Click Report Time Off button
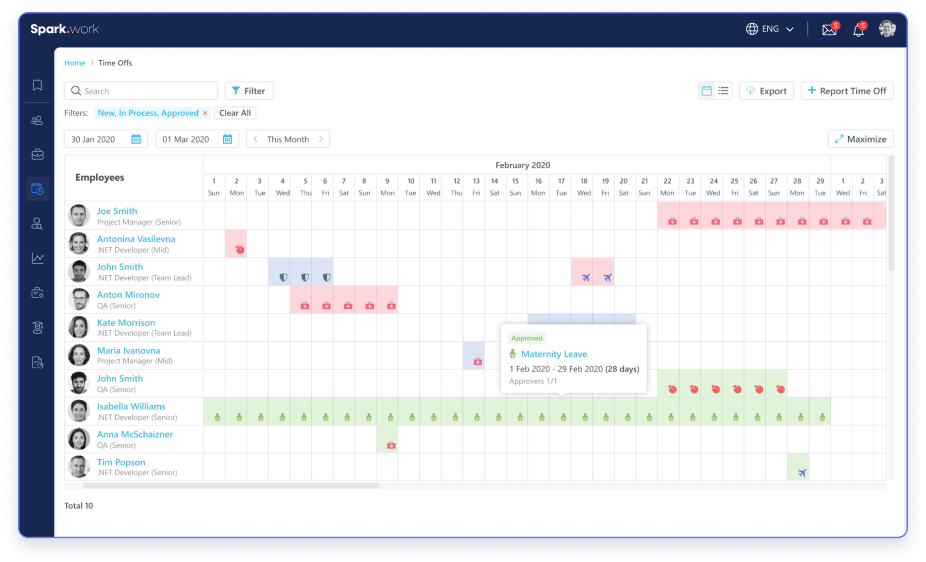Screen dimensions: 926x562 847,91
